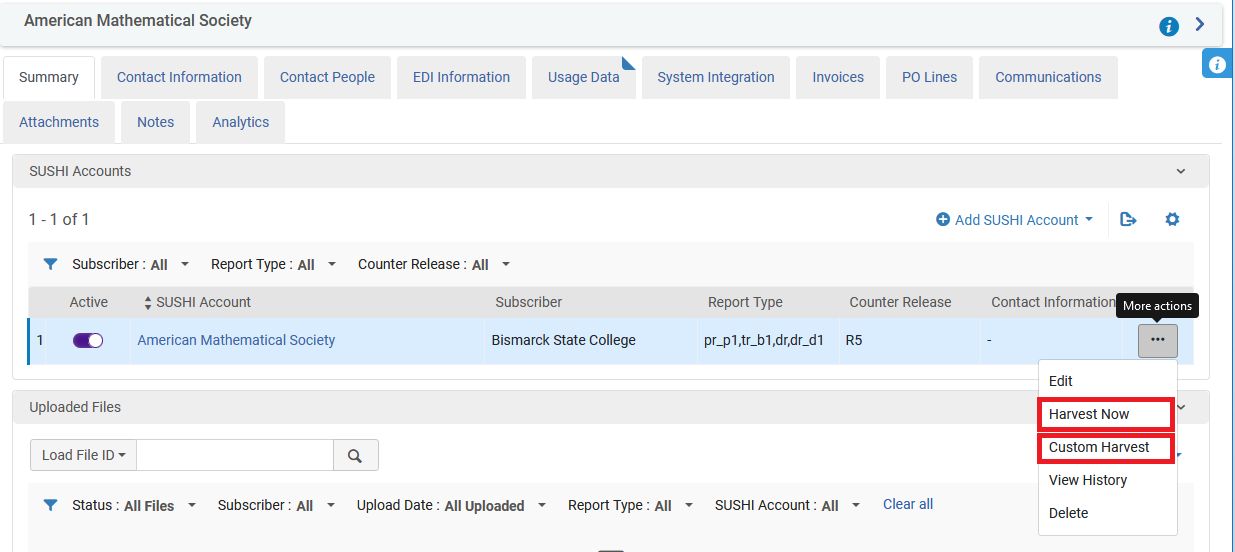Choose Edit from the actions menu

[x=1107, y=381]
